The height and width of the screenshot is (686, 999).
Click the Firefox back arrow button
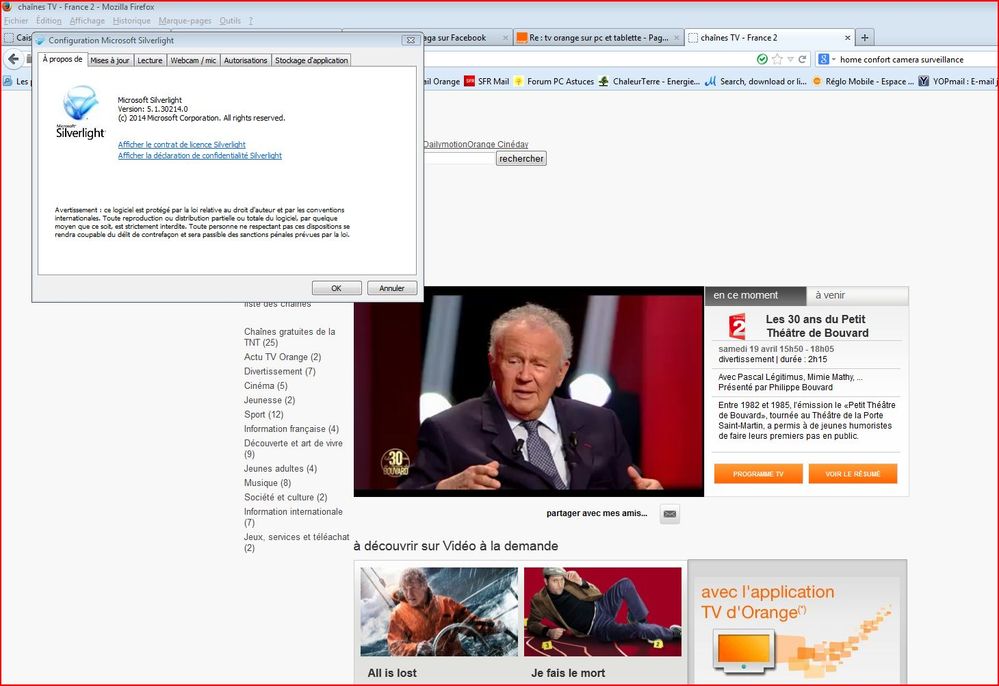click(14, 59)
